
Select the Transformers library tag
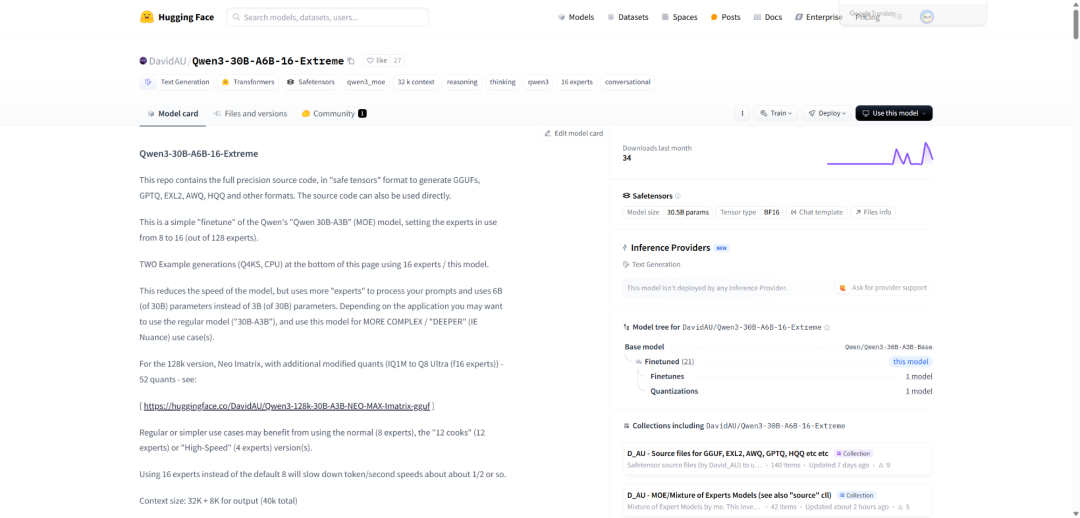[248, 82]
